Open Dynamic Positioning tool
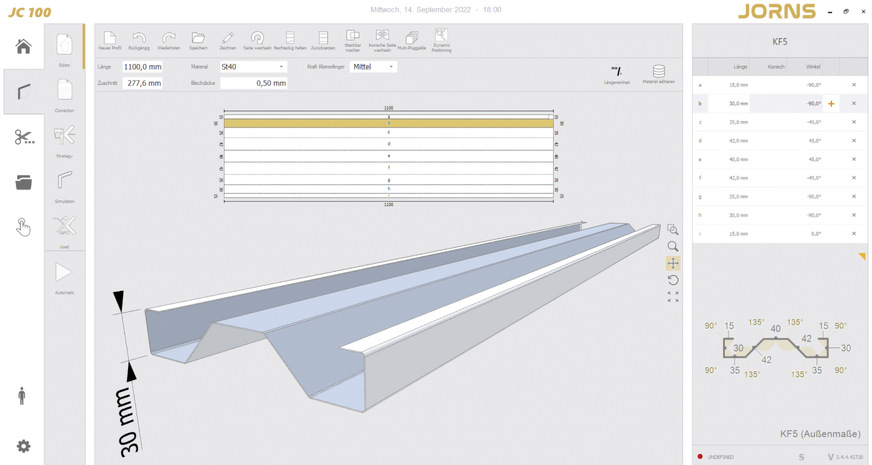The width and height of the screenshot is (872, 465). click(x=441, y=37)
